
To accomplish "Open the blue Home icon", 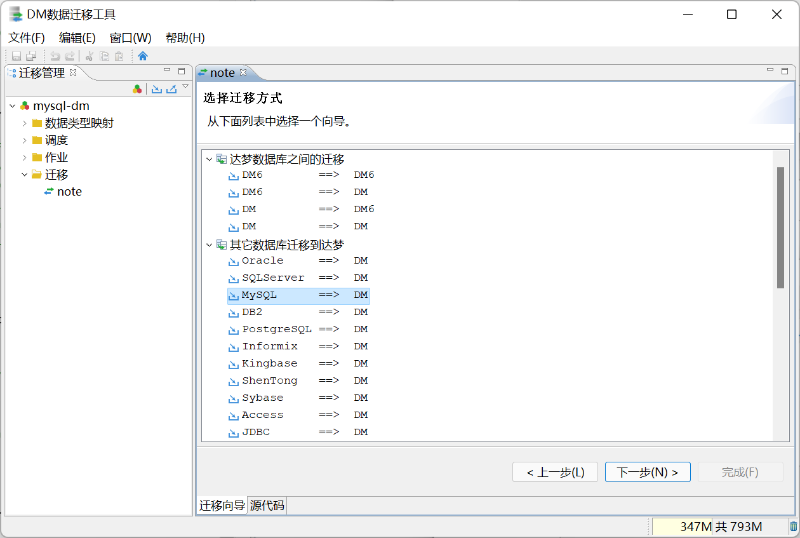I will click(x=143, y=56).
